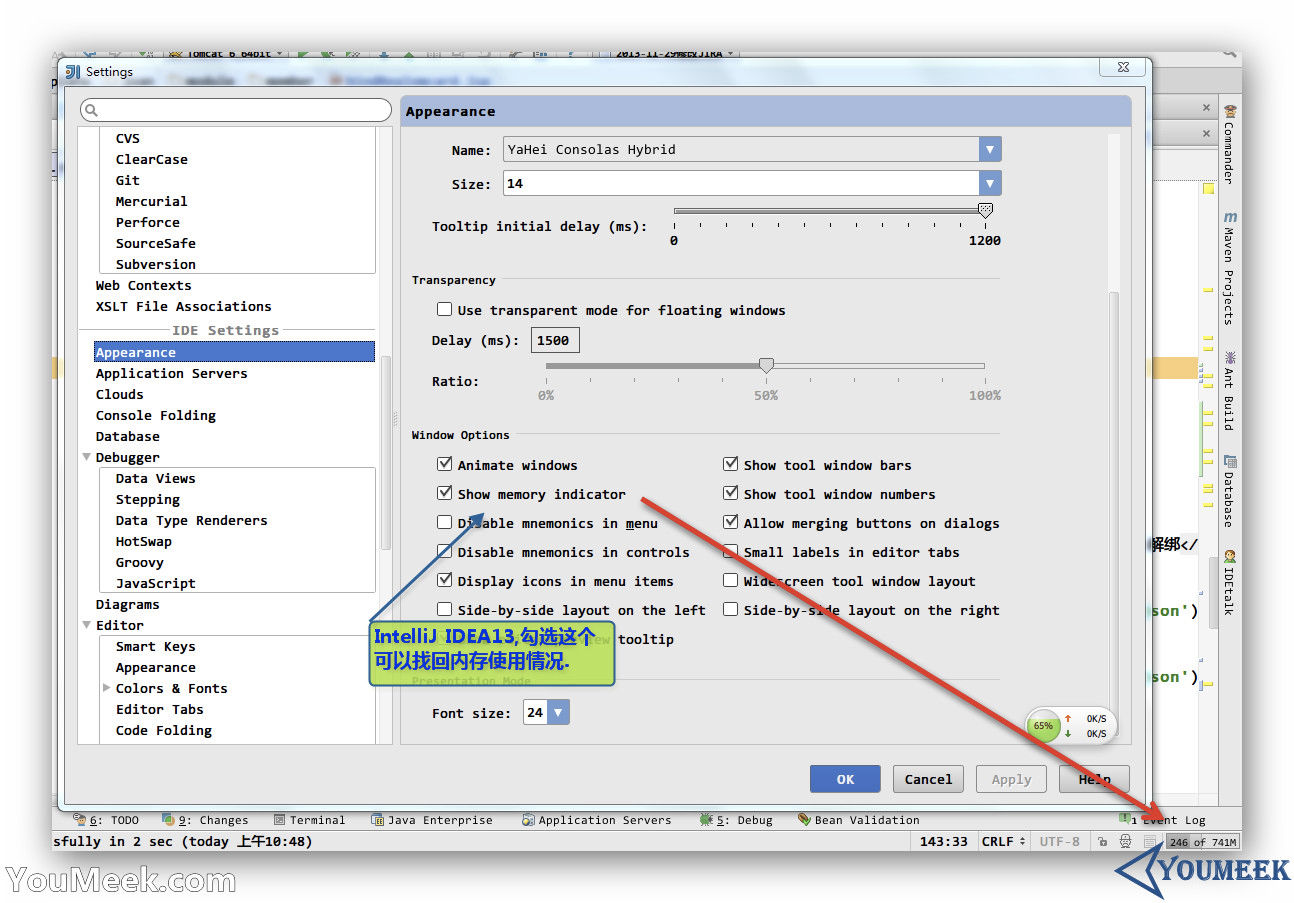
Task: Enable Side-by-side layout on the left
Action: coord(445,610)
